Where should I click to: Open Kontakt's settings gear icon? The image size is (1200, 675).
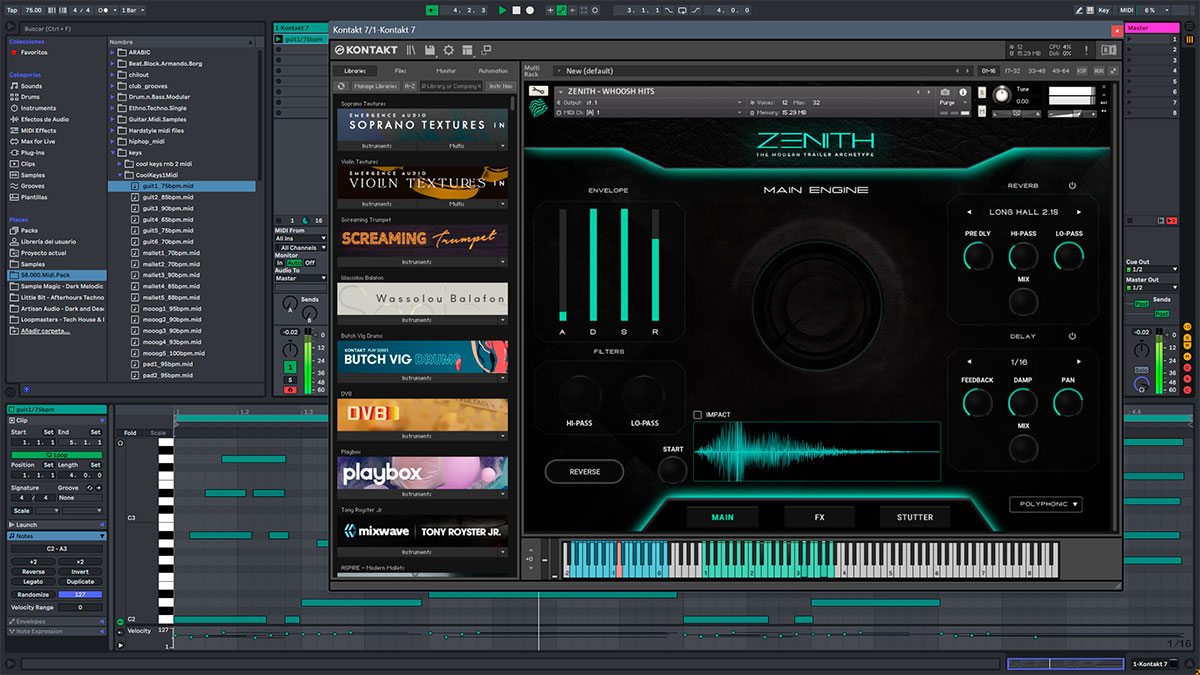[x=448, y=50]
